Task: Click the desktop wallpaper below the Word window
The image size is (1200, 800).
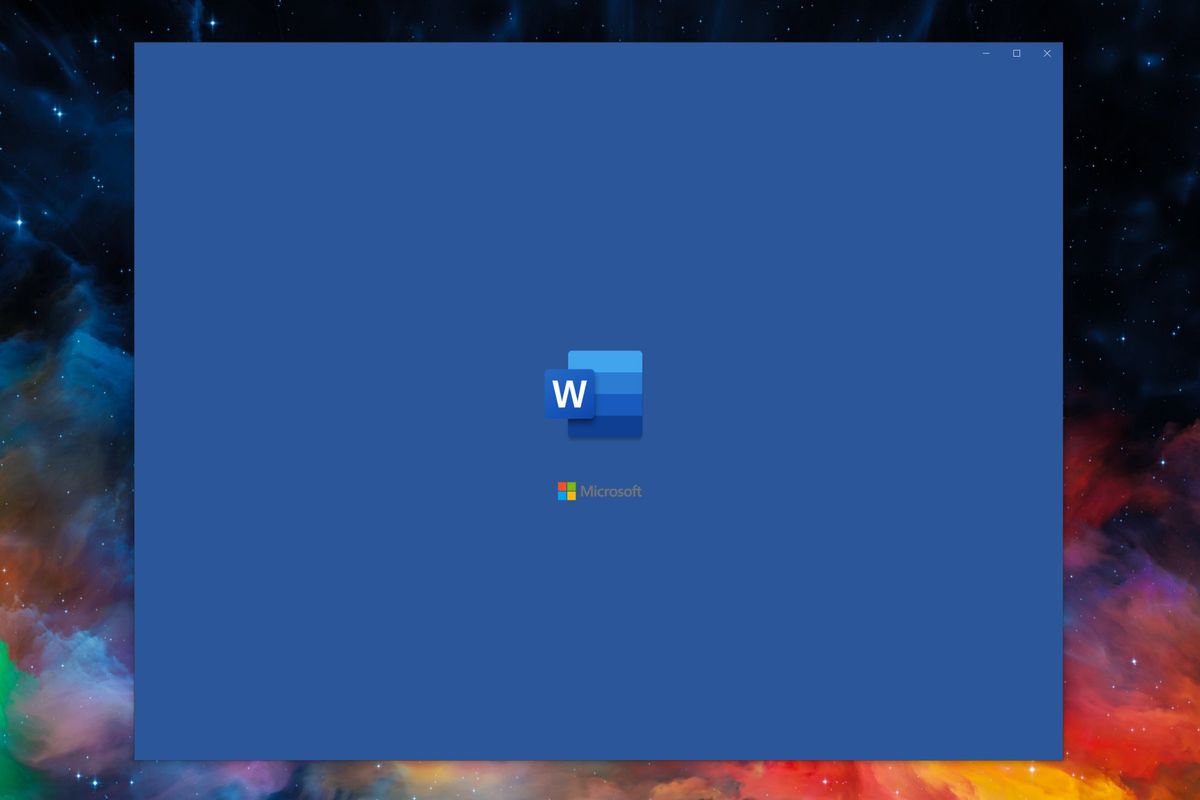Action: (x=600, y=780)
